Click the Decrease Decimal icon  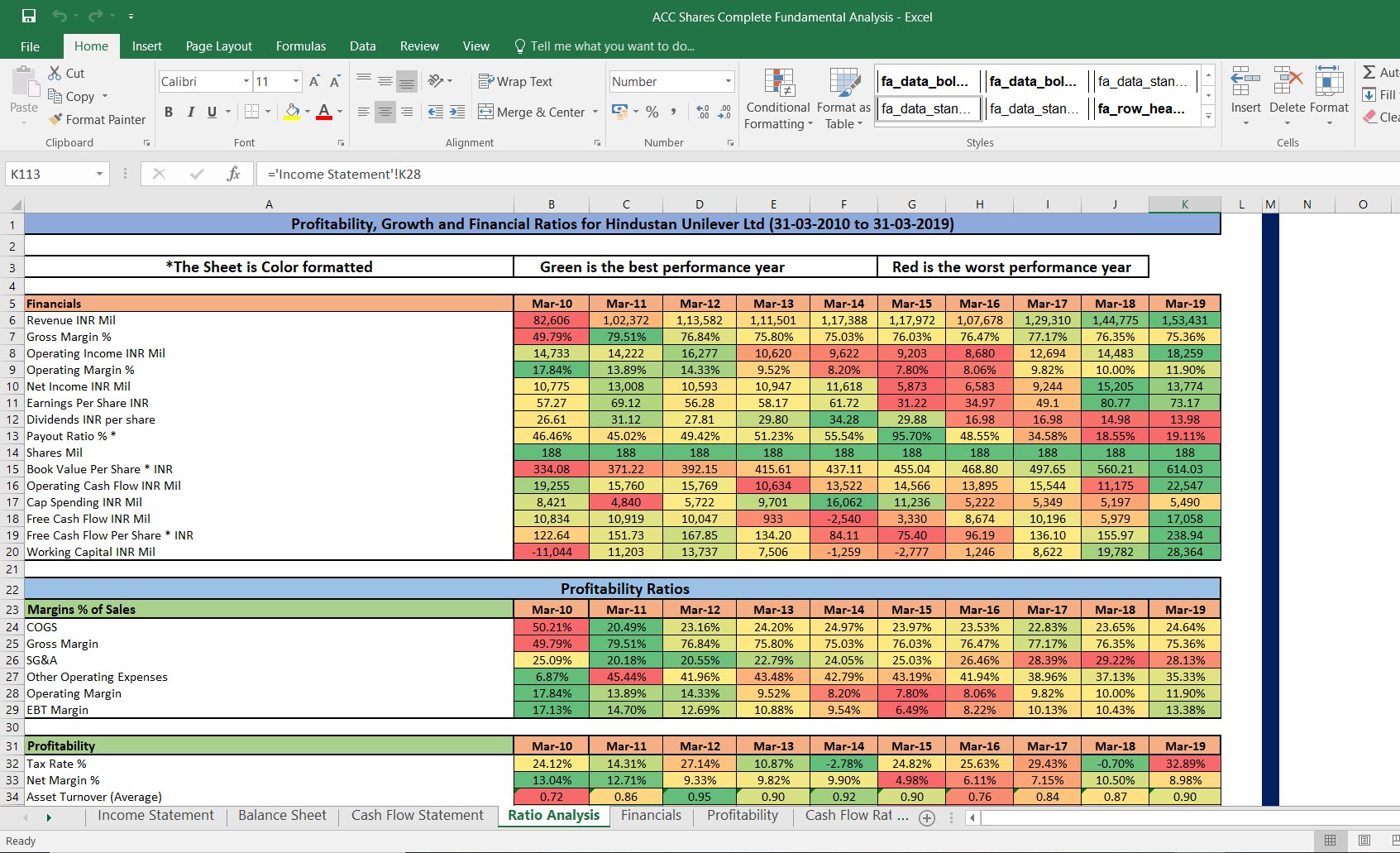[x=724, y=112]
